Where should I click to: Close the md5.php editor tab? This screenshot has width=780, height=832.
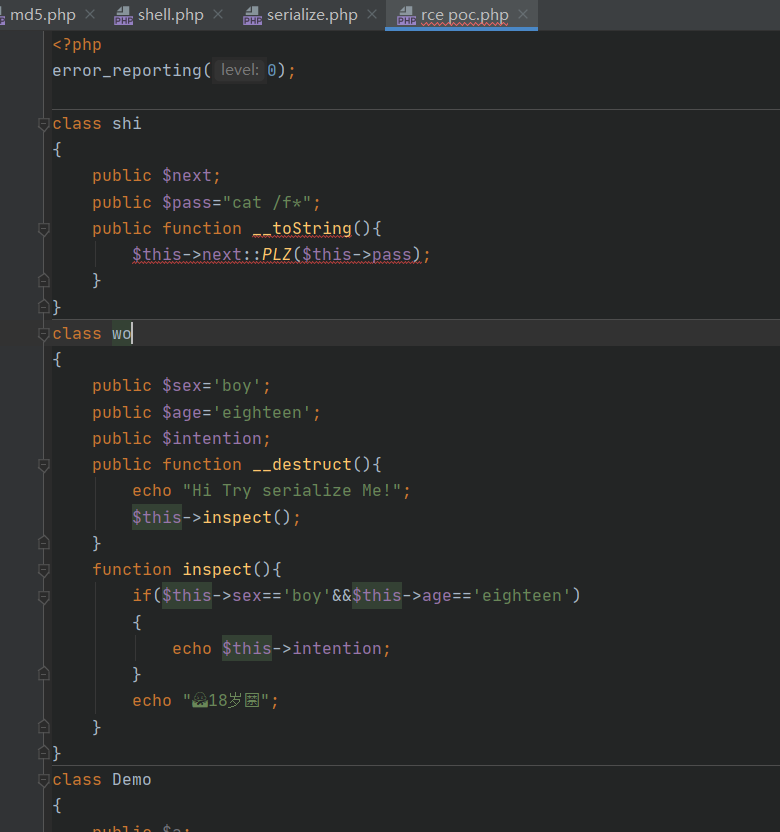[90, 15]
